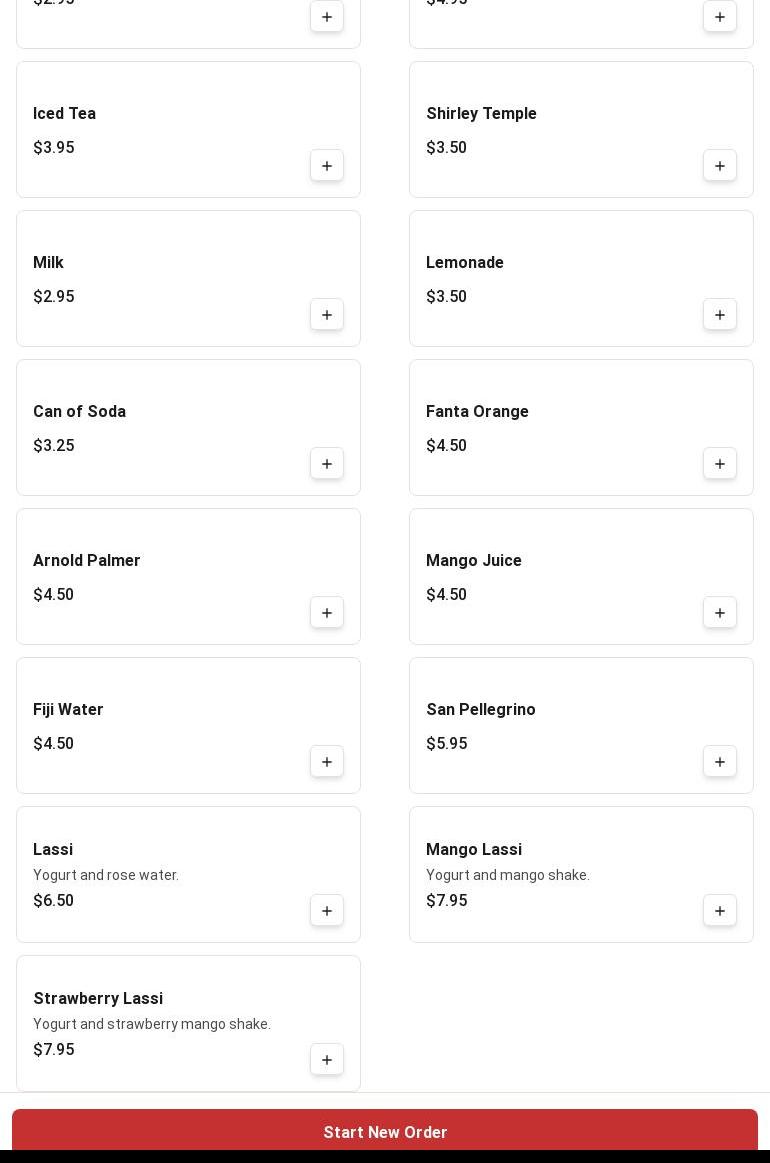Add Mango Lassi to the order
Viewport: 770px width, 1163px height.
[720, 911]
